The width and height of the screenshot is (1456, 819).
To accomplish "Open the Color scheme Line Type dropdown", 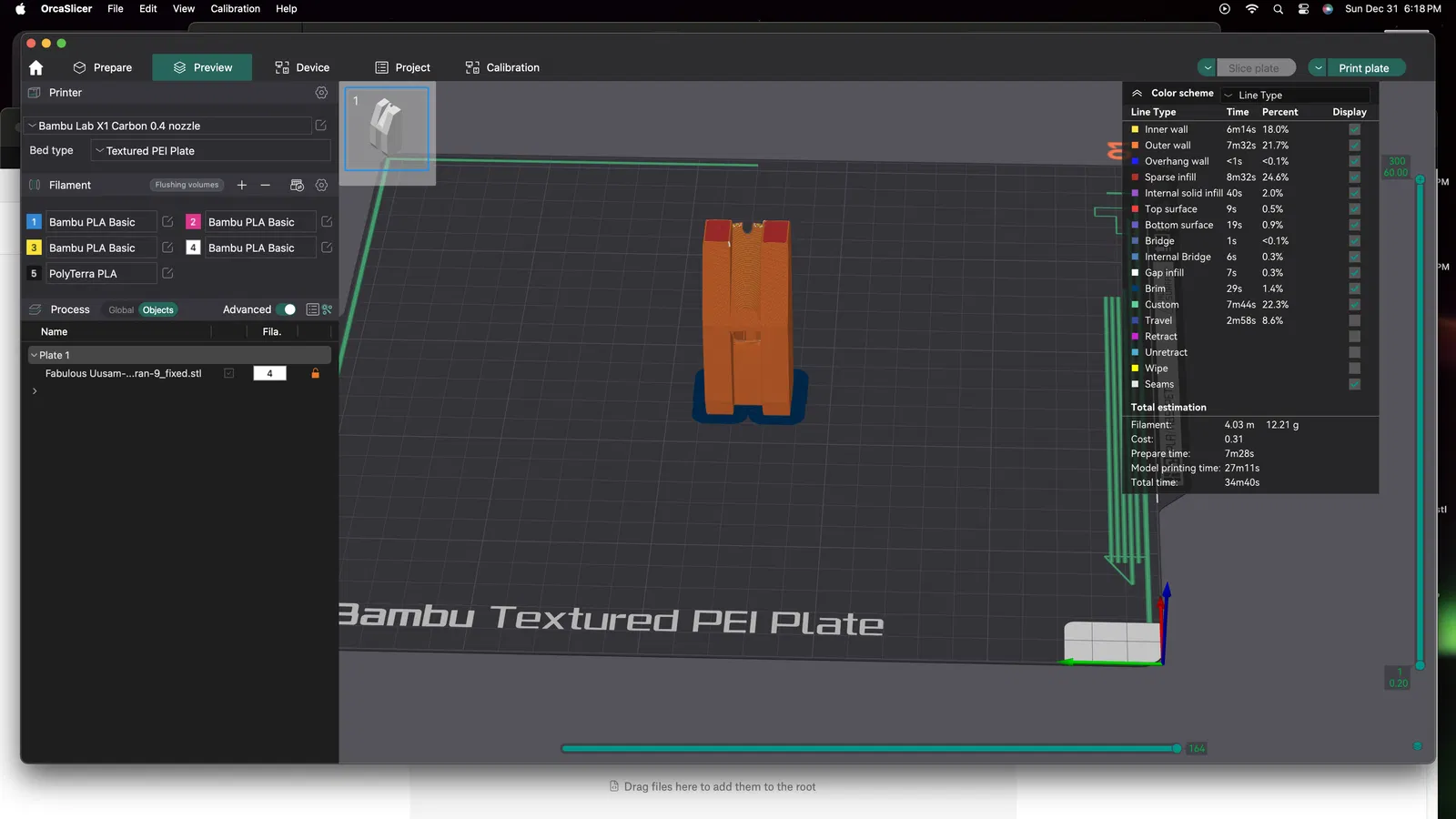I will tap(1296, 95).
